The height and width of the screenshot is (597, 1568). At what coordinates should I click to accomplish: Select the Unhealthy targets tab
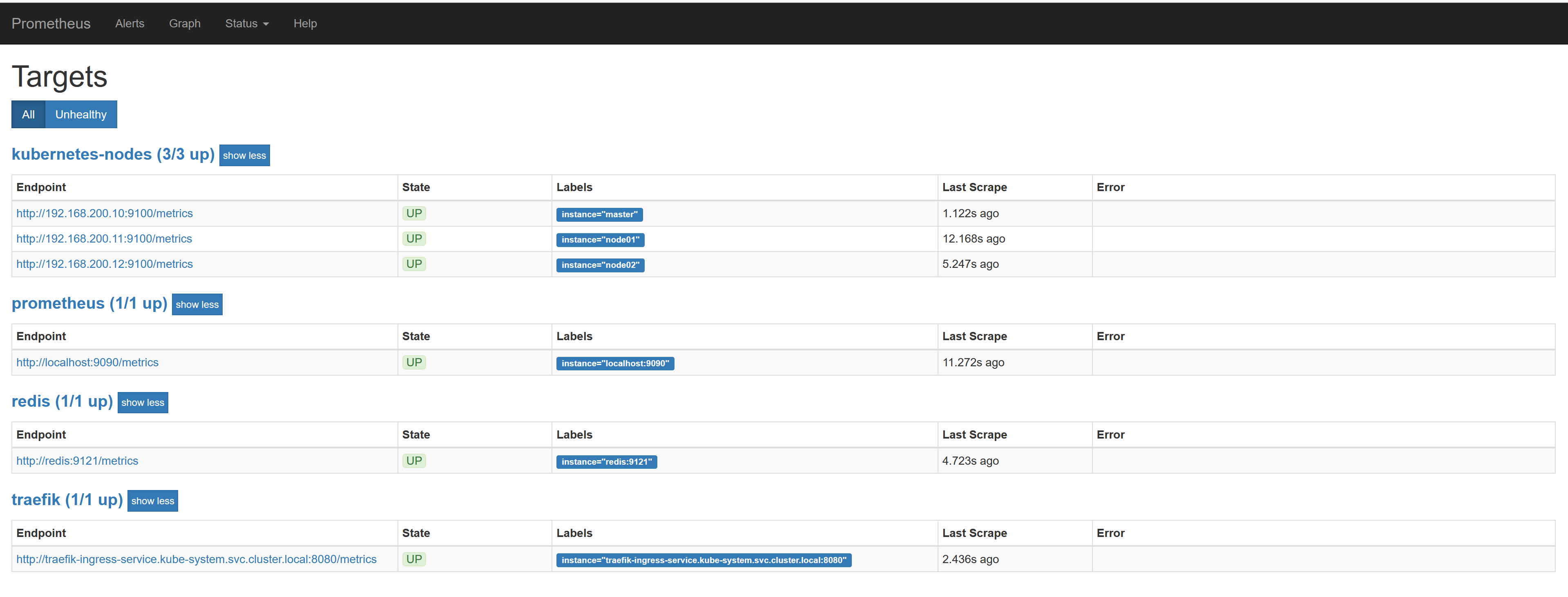point(80,114)
